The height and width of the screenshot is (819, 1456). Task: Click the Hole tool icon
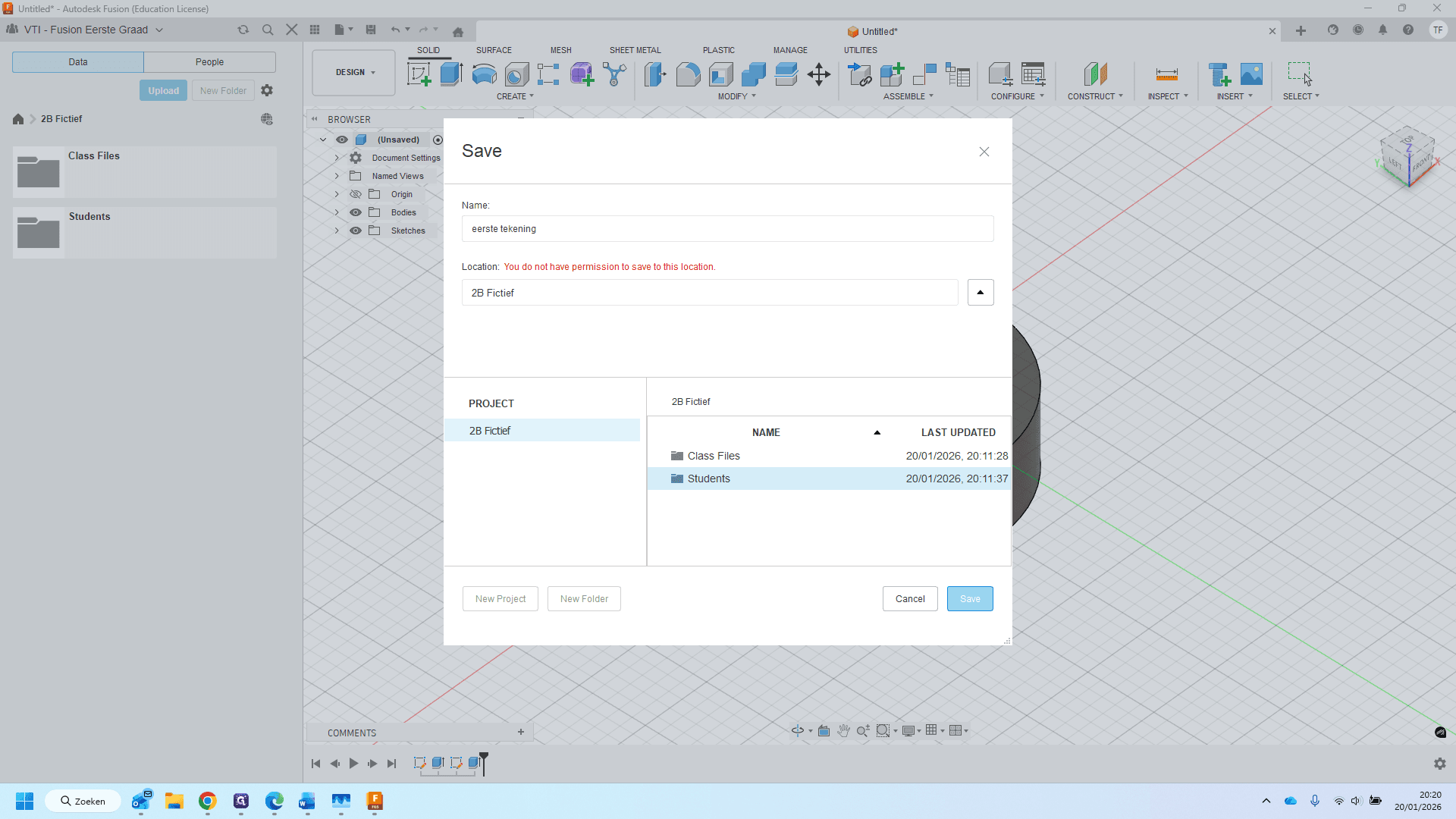(x=516, y=74)
